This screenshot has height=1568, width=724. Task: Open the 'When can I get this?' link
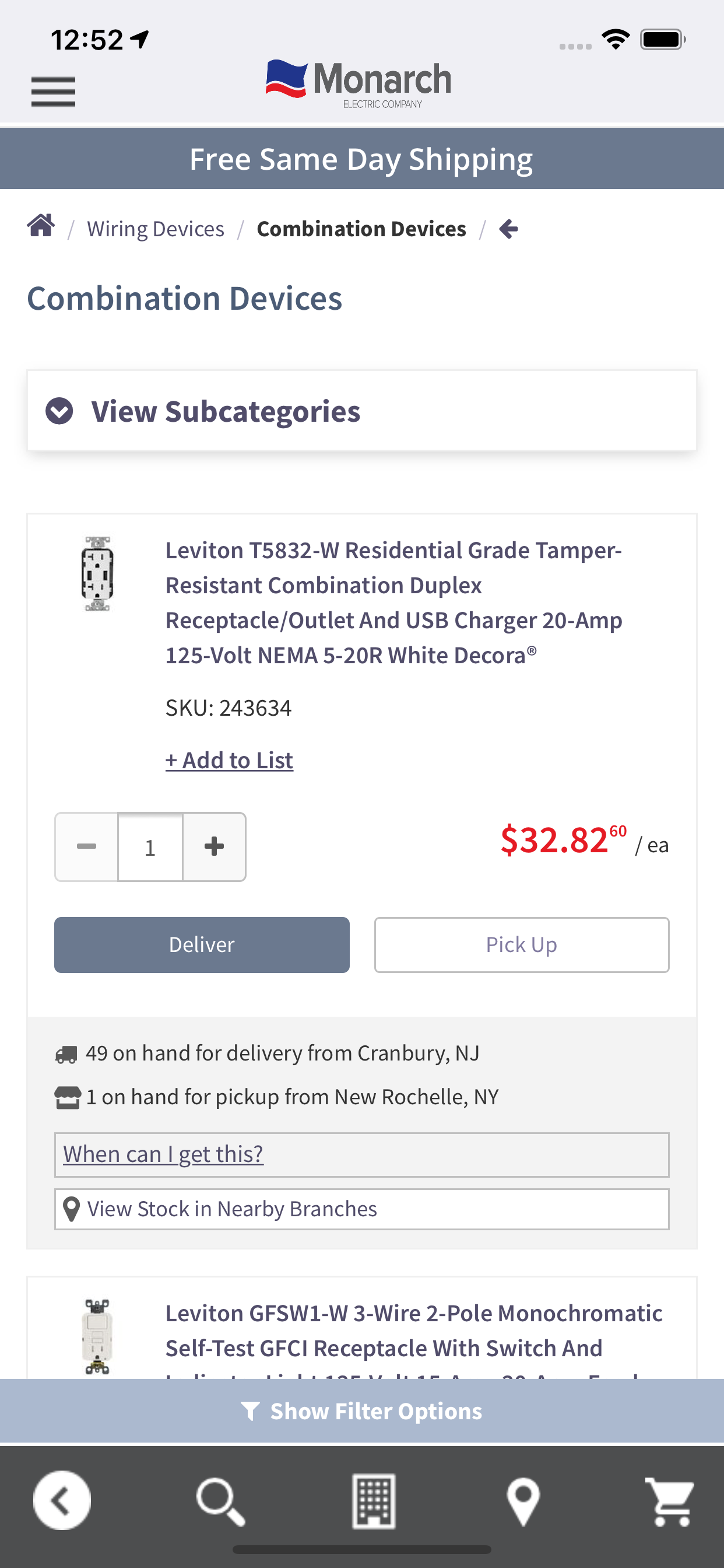[x=163, y=1154]
